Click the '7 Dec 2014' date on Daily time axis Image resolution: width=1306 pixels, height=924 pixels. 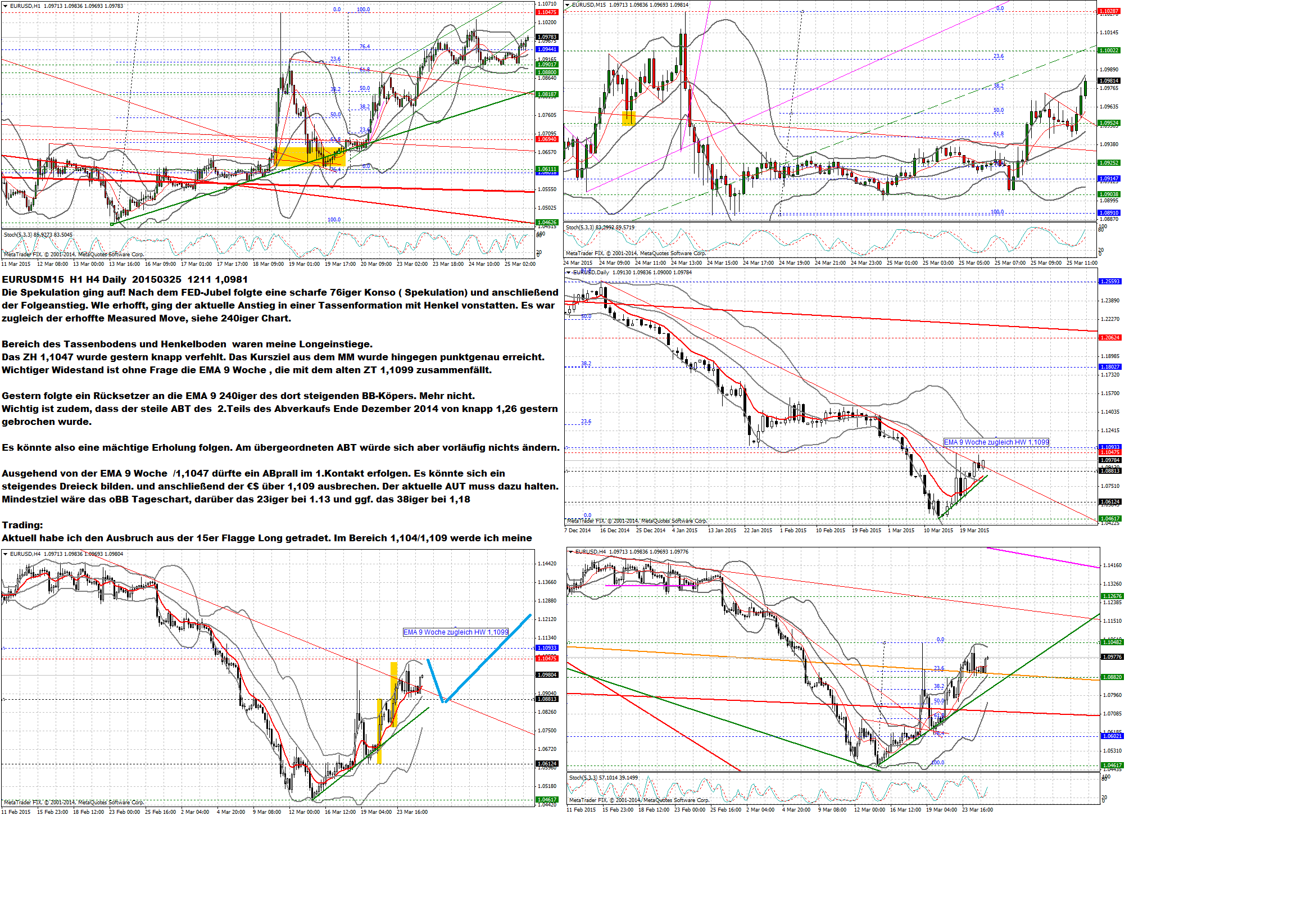578,530
